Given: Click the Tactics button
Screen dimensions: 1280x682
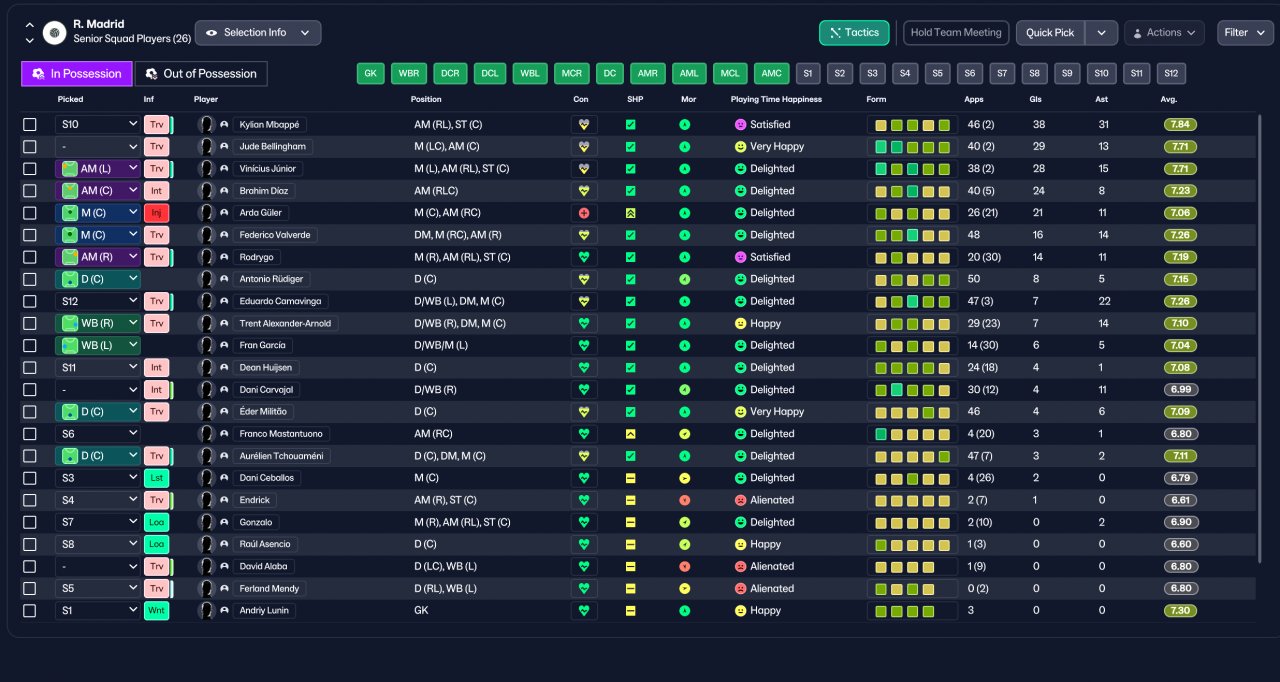Looking at the screenshot, I should (854, 33).
